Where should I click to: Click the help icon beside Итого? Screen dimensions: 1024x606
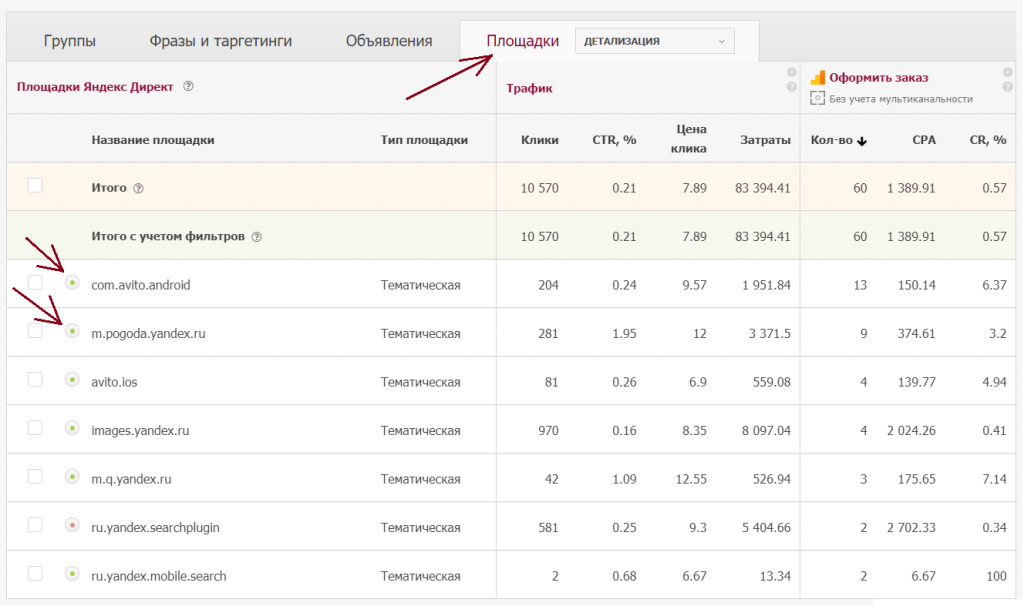[x=139, y=188]
